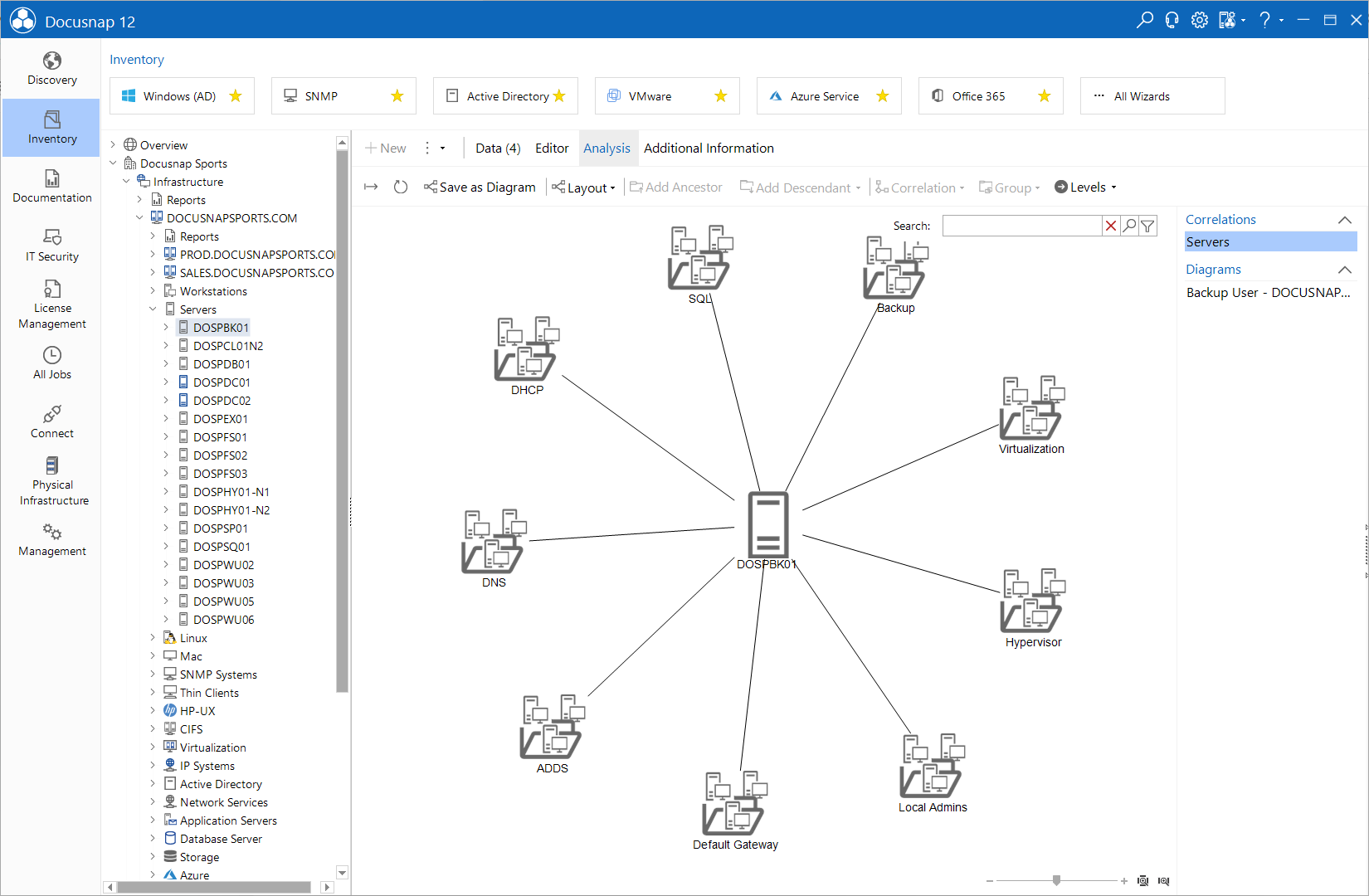Open Physical Infrastructure section
Image resolution: width=1369 pixels, height=896 pixels.
tap(51, 481)
